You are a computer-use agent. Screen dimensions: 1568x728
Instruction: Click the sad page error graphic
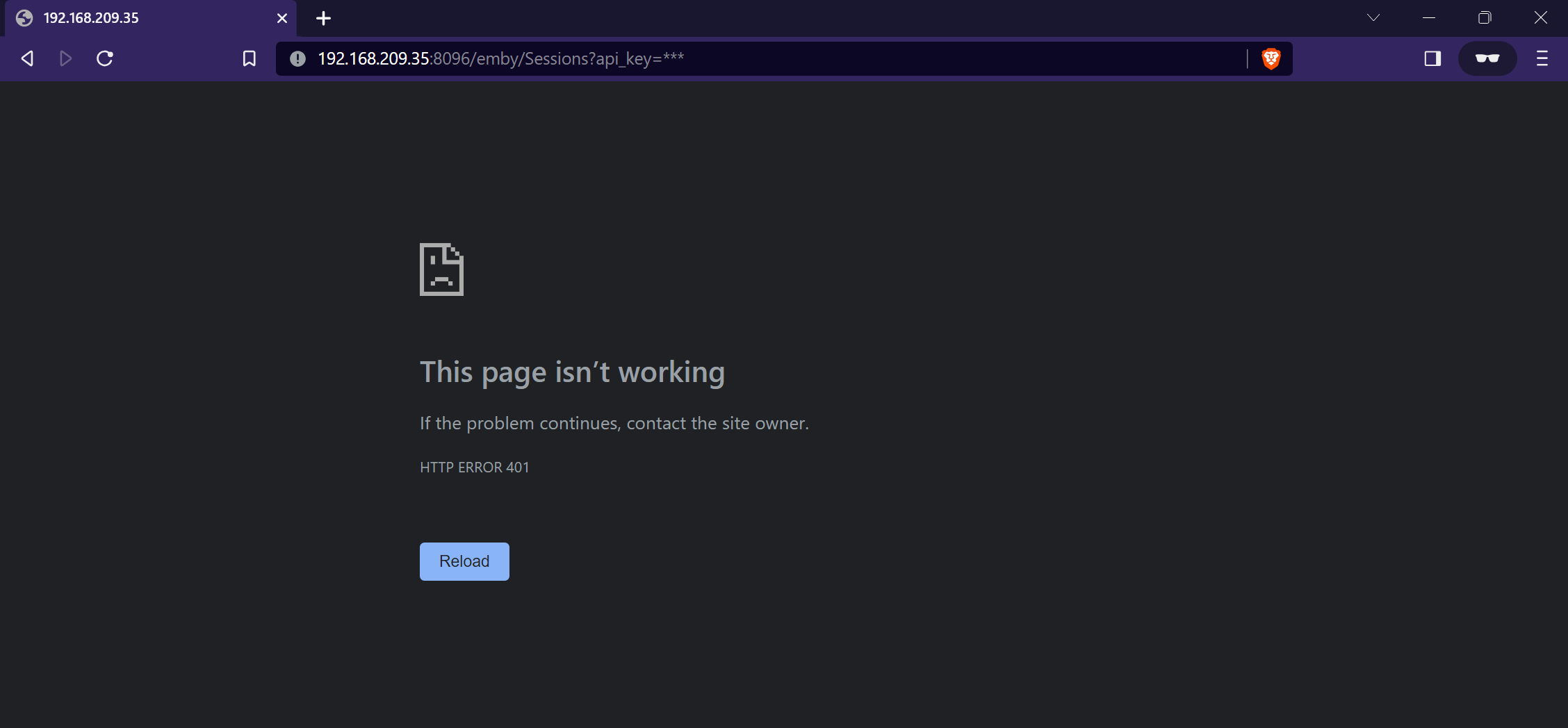(x=441, y=270)
